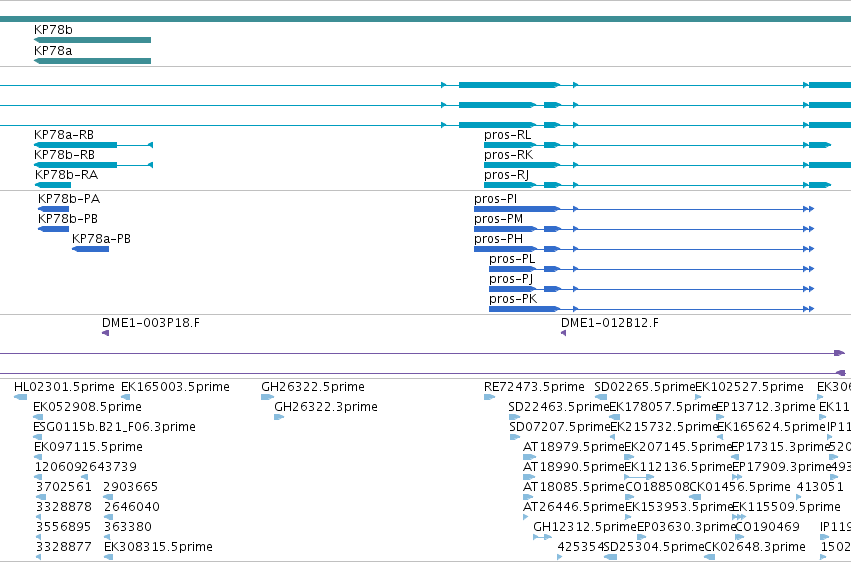Click the EP17909.3prime EST label

click(782, 467)
